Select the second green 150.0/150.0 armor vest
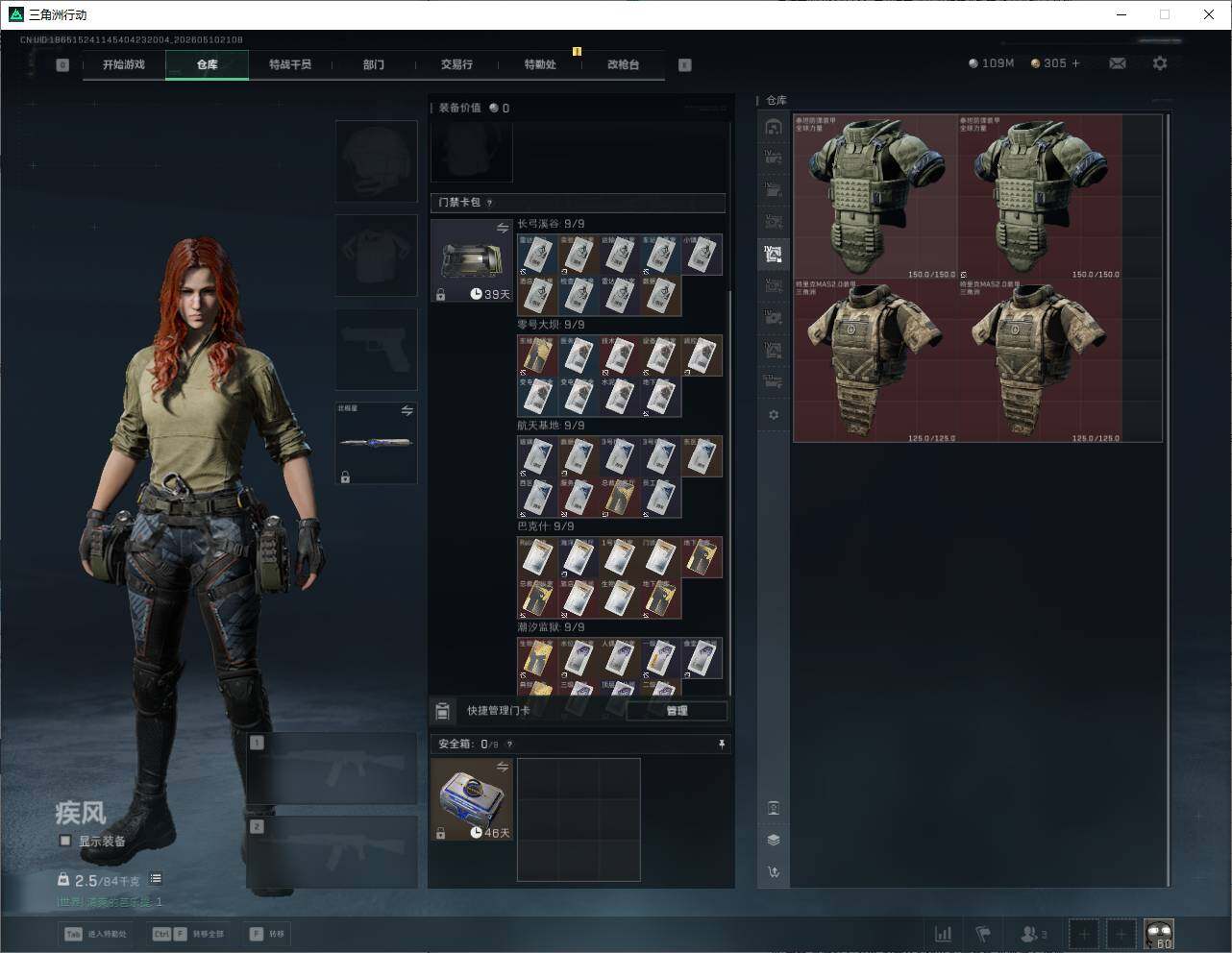The width and height of the screenshot is (1232, 953). pyautogui.click(x=1040, y=197)
